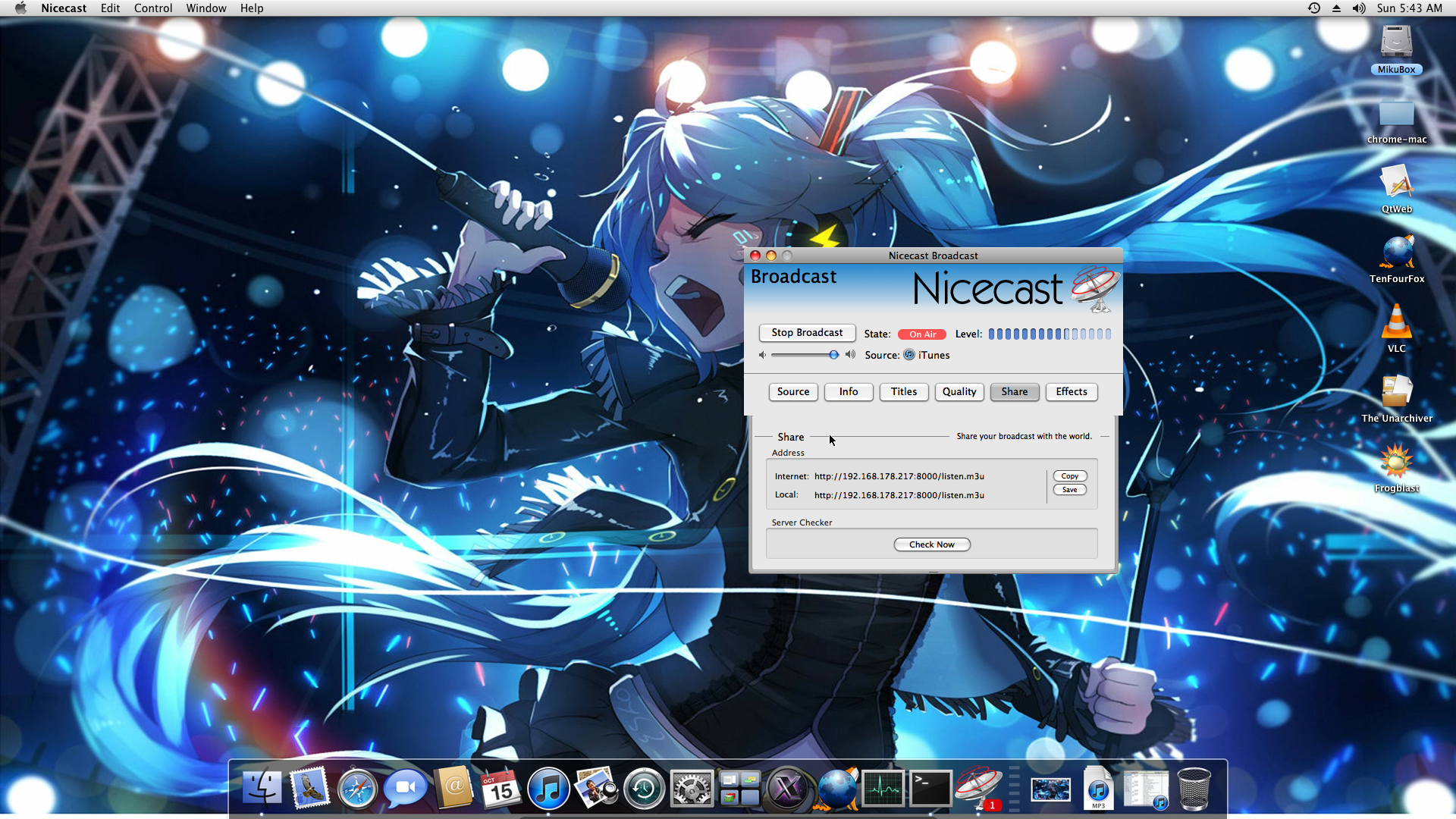The height and width of the screenshot is (819, 1456).
Task: Open the Titles tab
Action: (x=904, y=392)
